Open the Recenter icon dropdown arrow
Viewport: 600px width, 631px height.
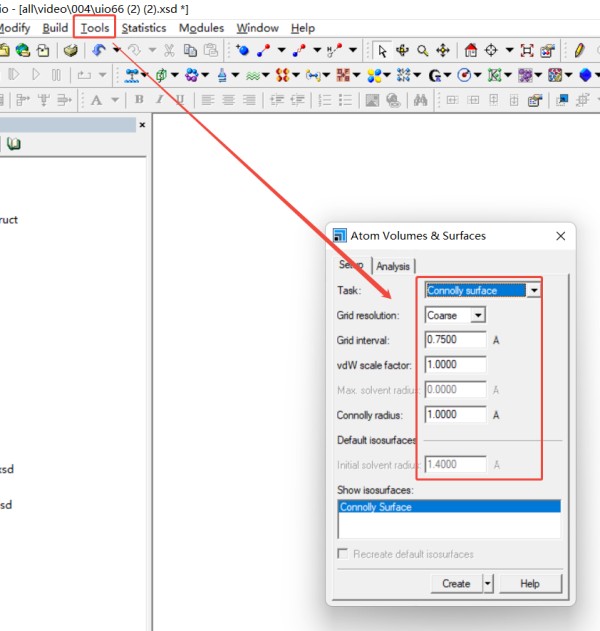click(509, 50)
